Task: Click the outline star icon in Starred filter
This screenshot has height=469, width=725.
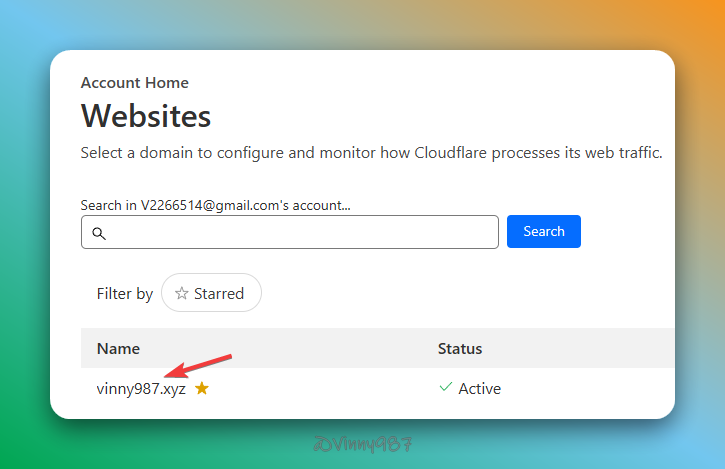Action: [181, 293]
